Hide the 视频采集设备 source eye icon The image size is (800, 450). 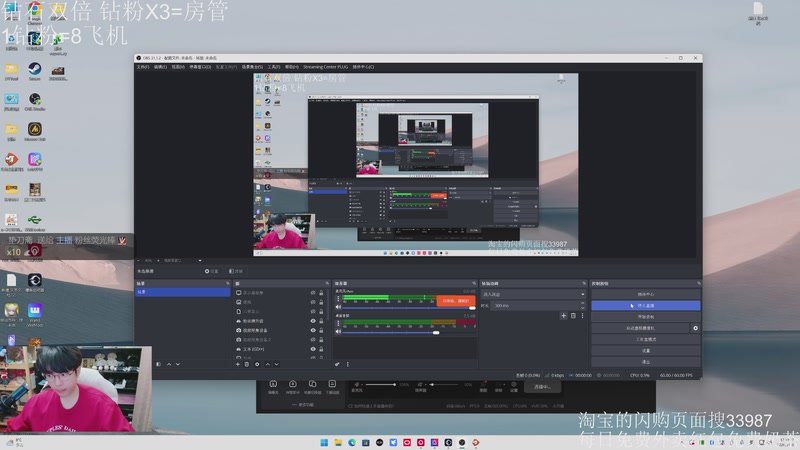(x=313, y=330)
